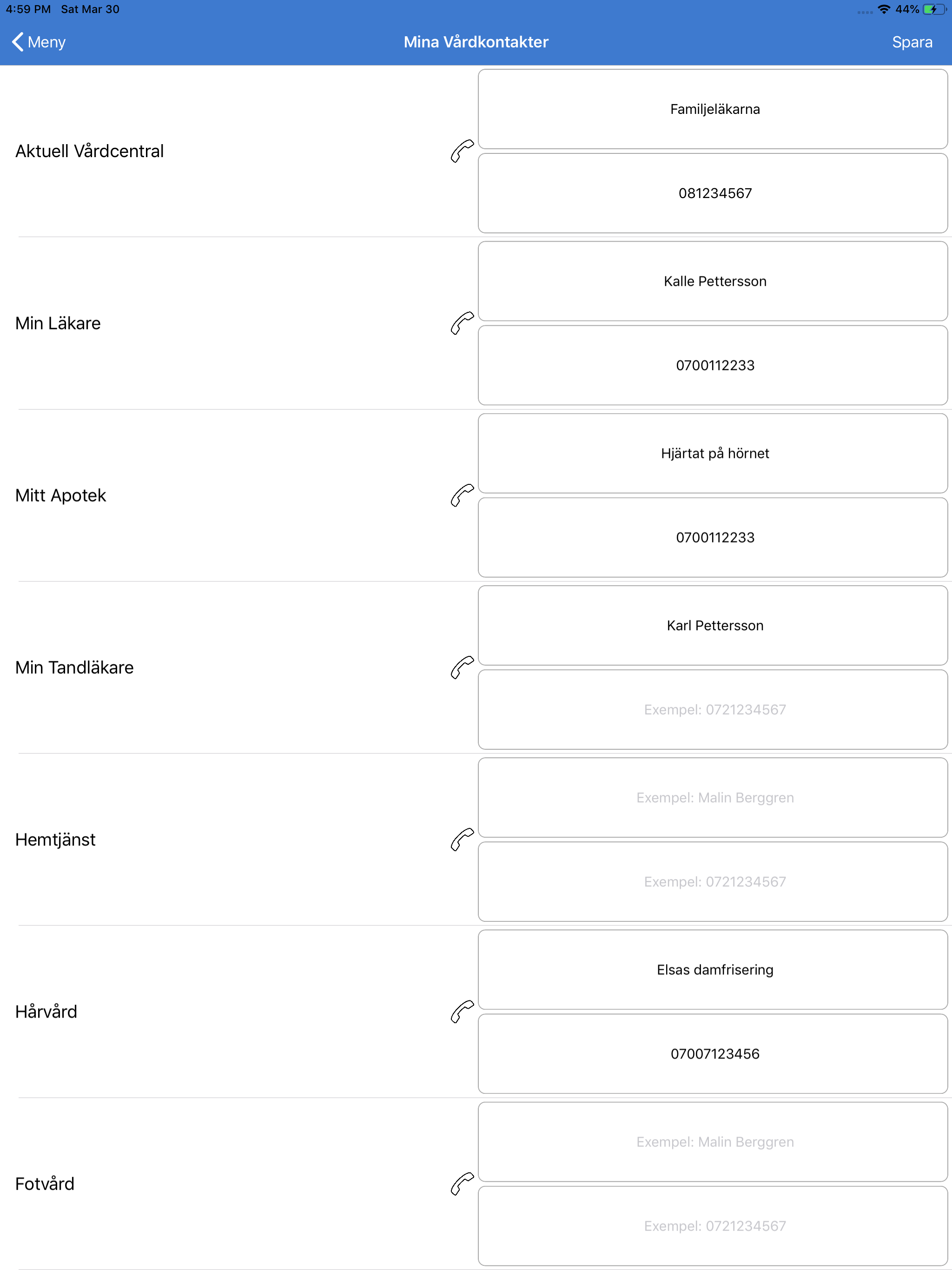Select the Kalle Pettersson name field

click(713, 281)
